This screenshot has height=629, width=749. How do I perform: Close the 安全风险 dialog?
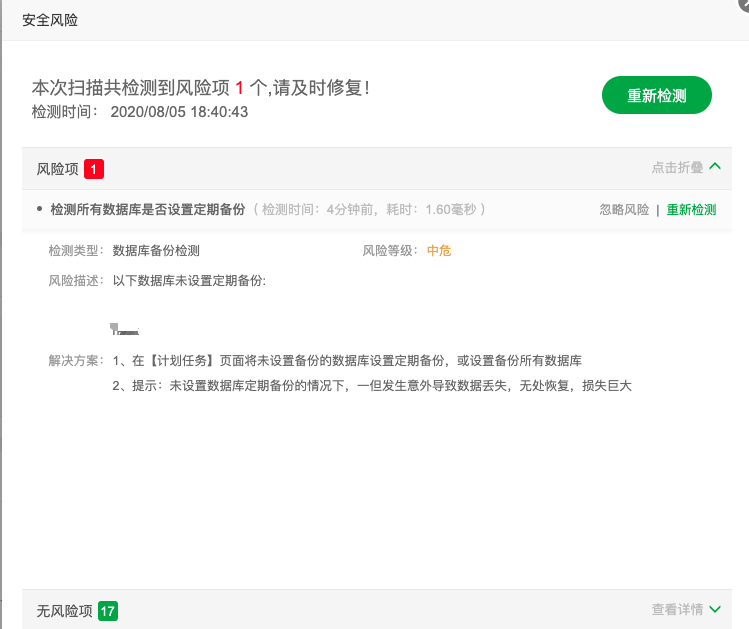744,3
